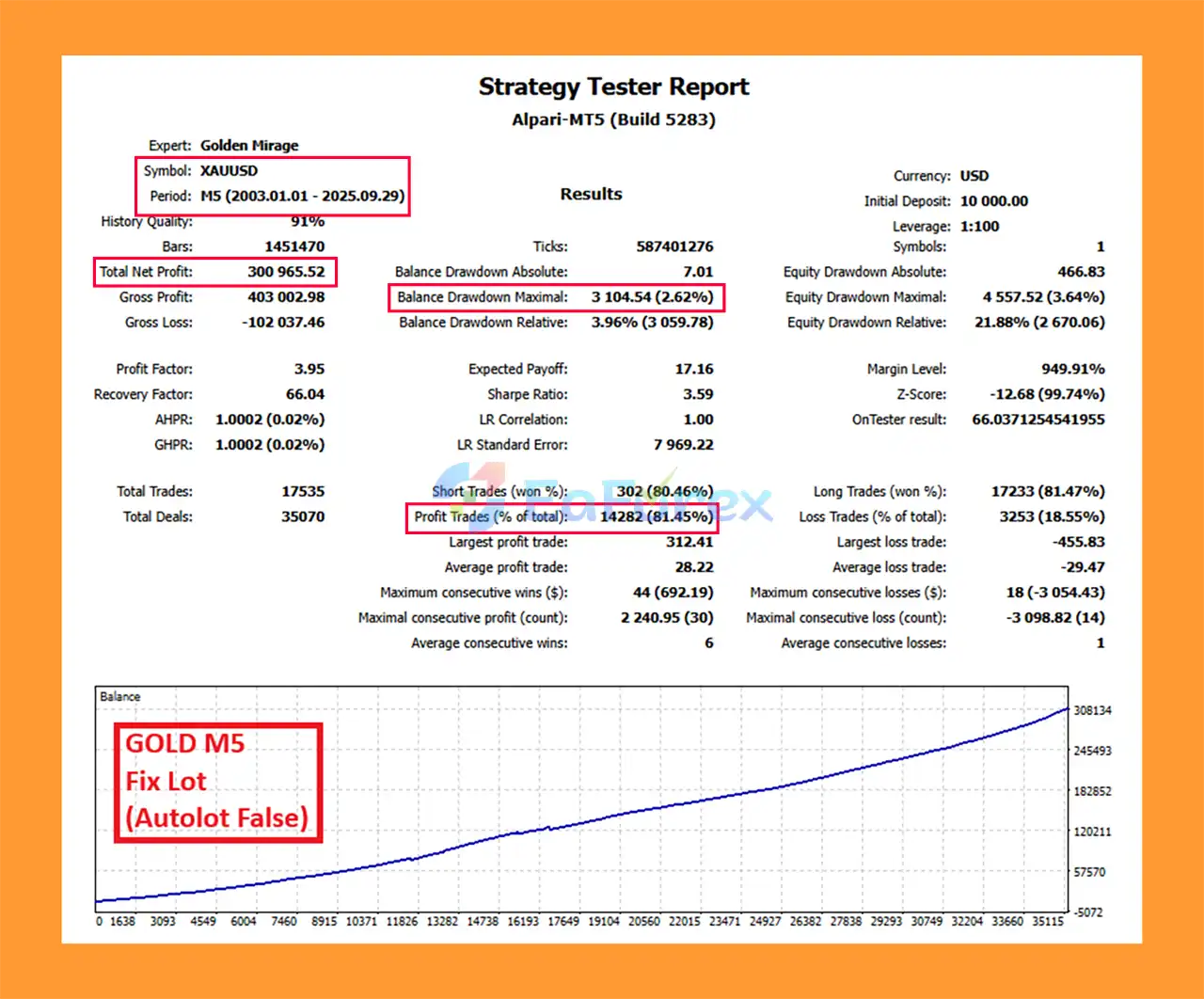The width and height of the screenshot is (1204, 999).
Task: Click the 308134 value on the chart axis
Action: point(1092,710)
